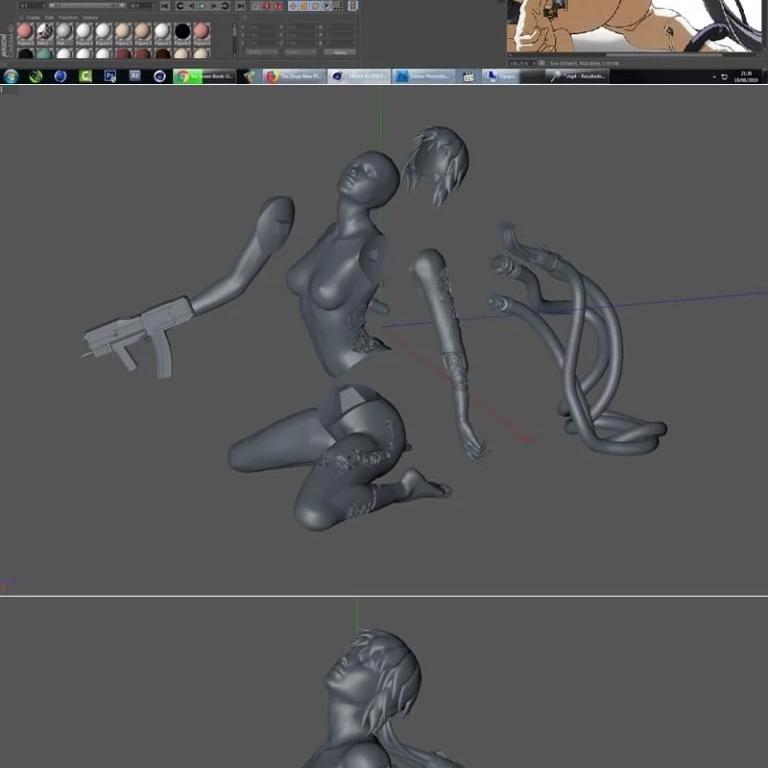Image resolution: width=768 pixels, height=768 pixels.
Task: Open the Texture menu in the Material Manager
Action: click(x=90, y=18)
